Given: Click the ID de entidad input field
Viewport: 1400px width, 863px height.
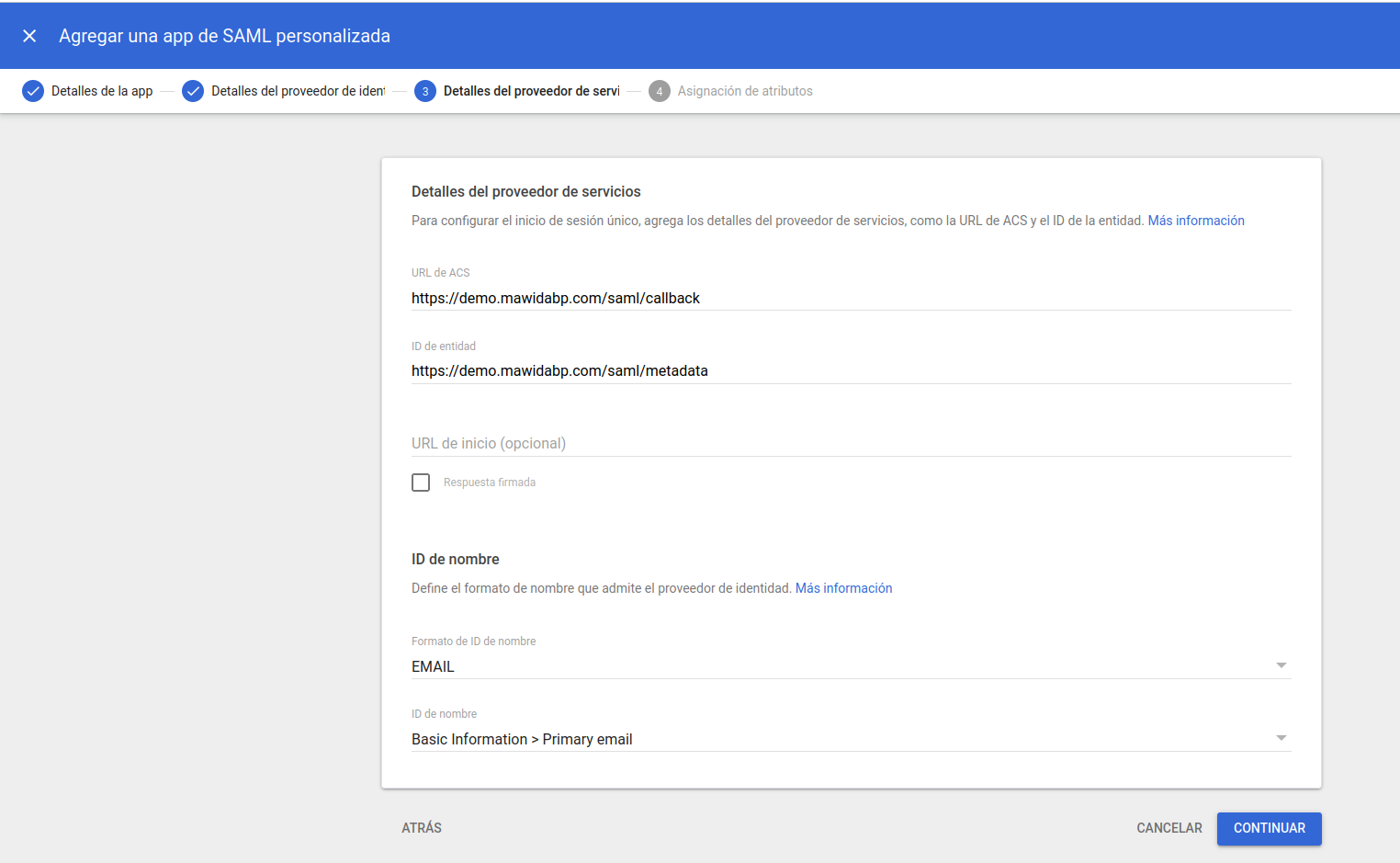Looking at the screenshot, I should (851, 370).
